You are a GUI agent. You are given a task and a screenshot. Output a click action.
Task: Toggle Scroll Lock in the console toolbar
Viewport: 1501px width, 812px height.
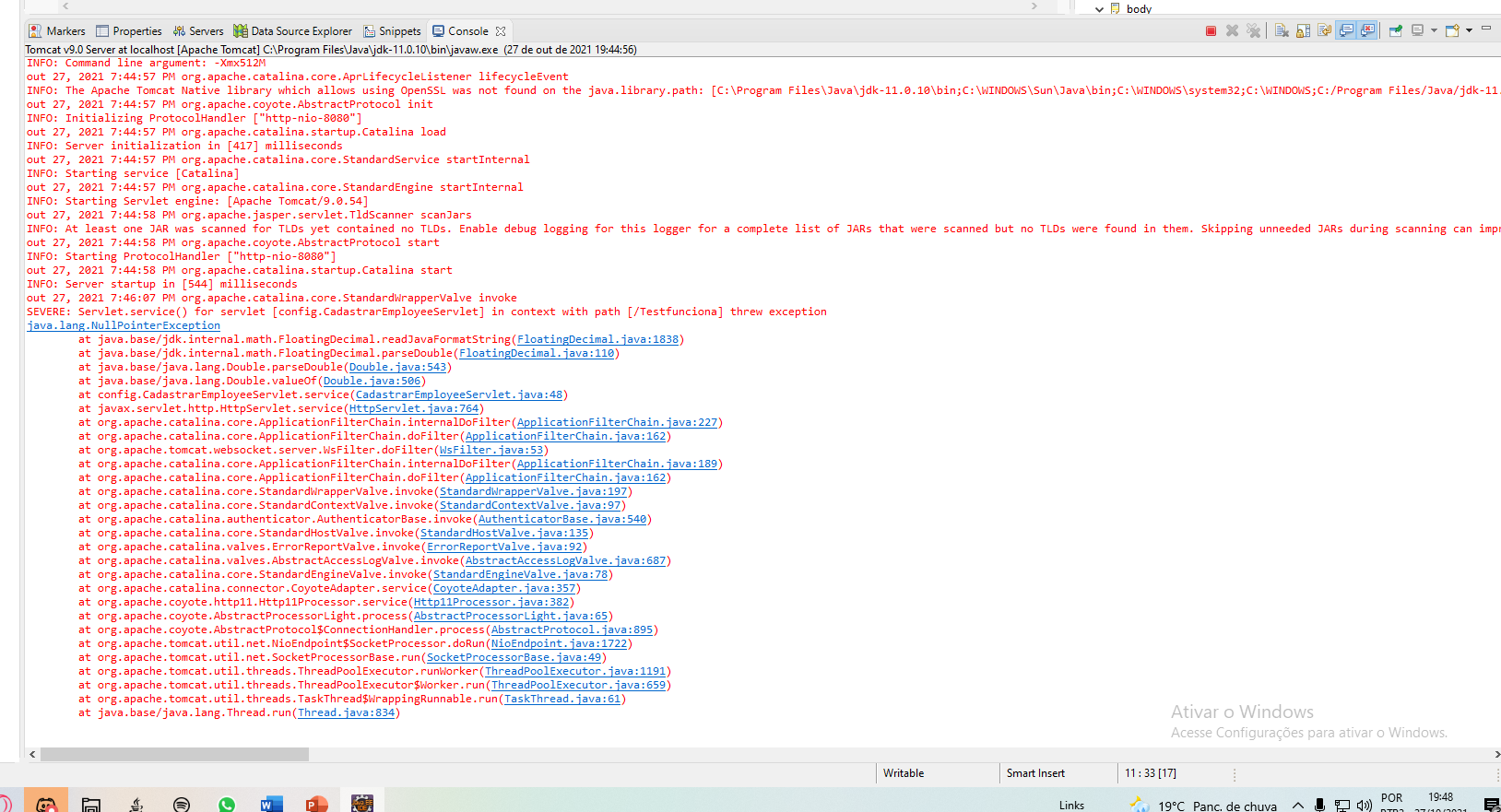coord(1303,30)
